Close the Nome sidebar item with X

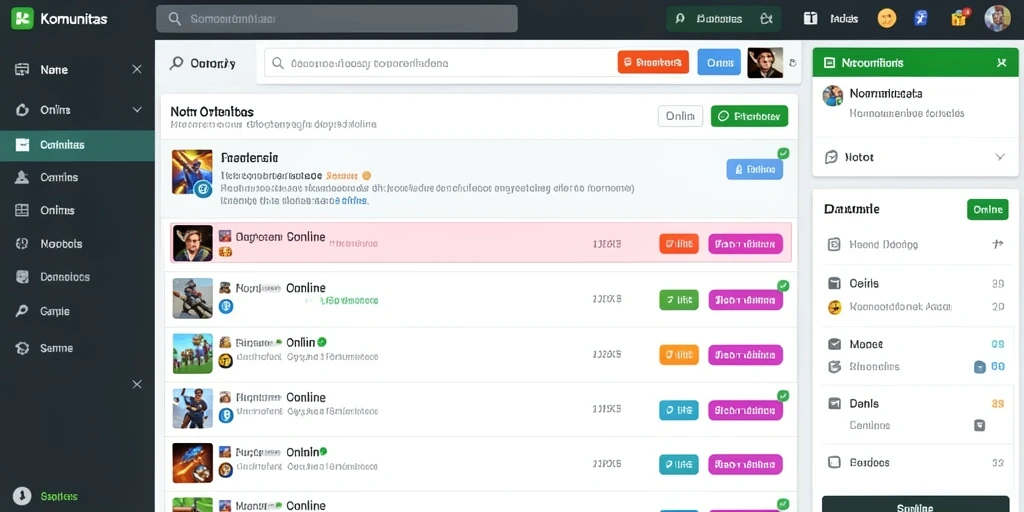(x=136, y=69)
